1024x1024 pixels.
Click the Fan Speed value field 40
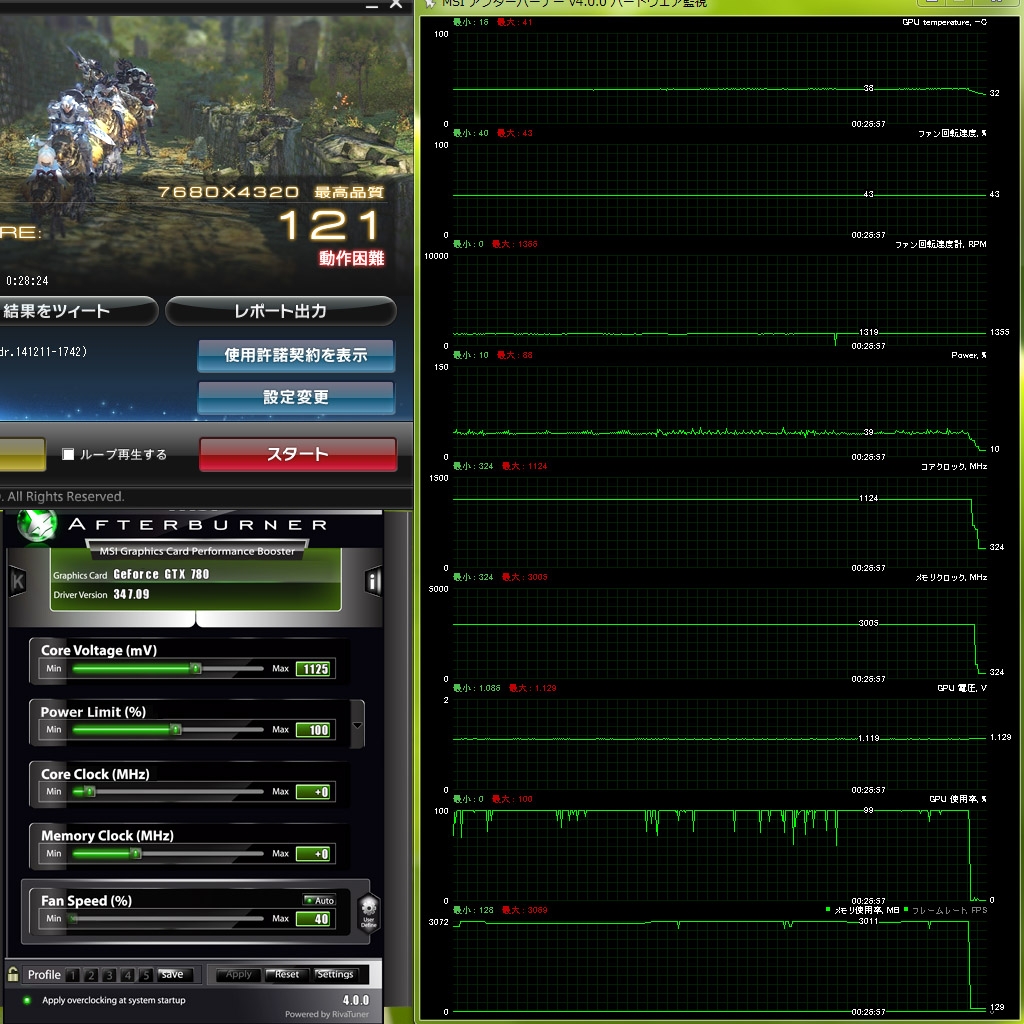pos(315,919)
